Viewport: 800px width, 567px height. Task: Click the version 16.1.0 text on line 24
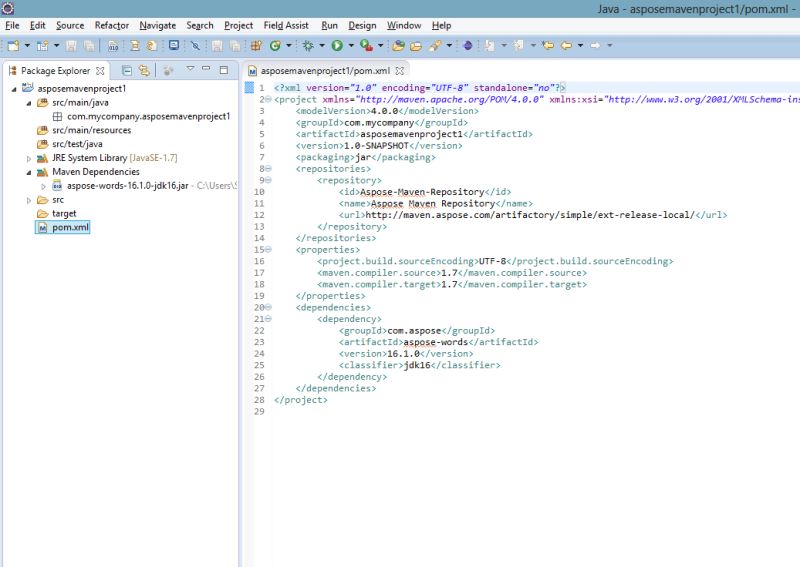coord(403,354)
